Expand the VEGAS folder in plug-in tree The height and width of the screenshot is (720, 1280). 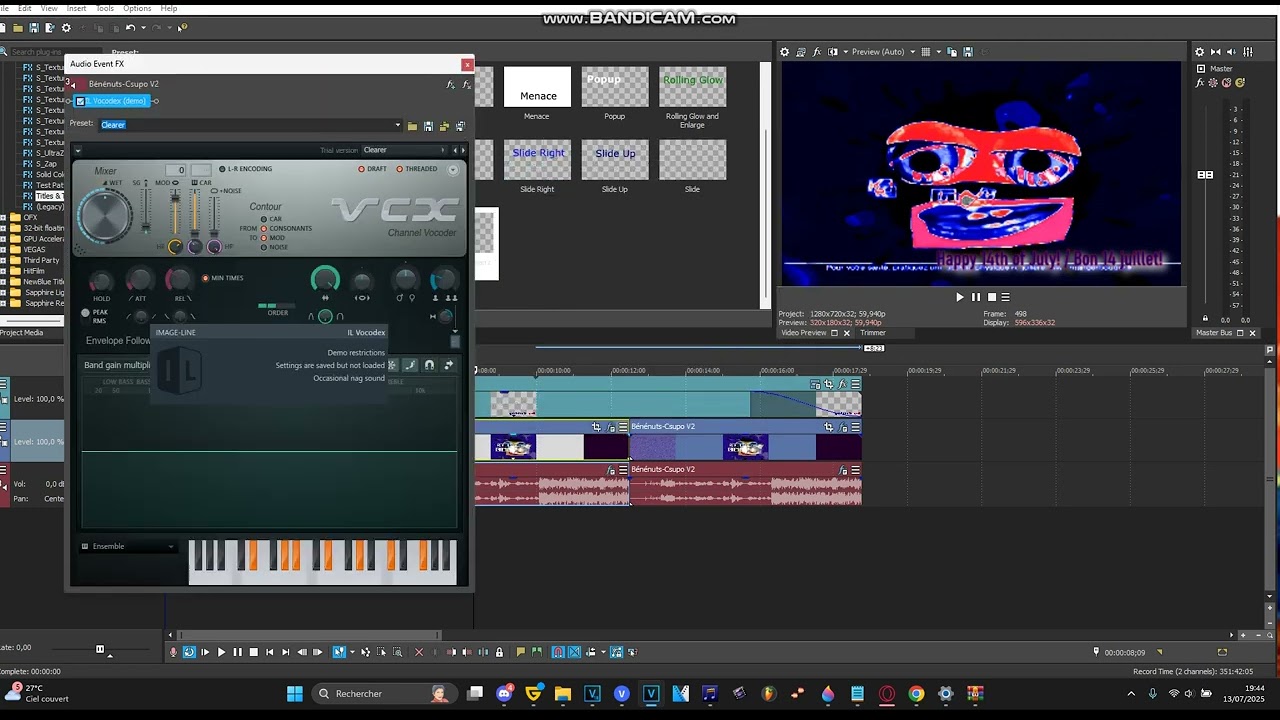click(x=4, y=250)
